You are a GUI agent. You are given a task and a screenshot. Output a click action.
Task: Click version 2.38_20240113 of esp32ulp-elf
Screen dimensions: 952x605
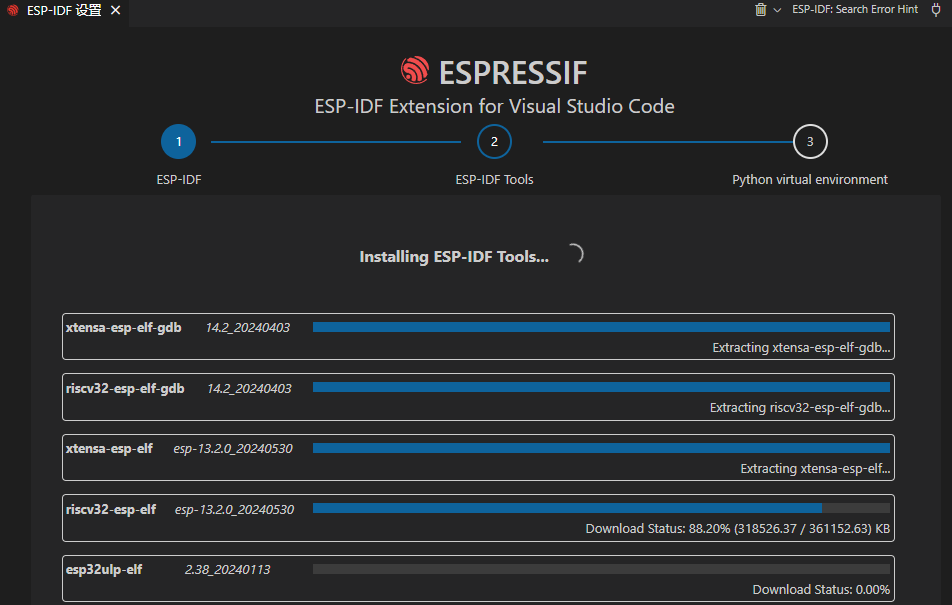(x=227, y=570)
